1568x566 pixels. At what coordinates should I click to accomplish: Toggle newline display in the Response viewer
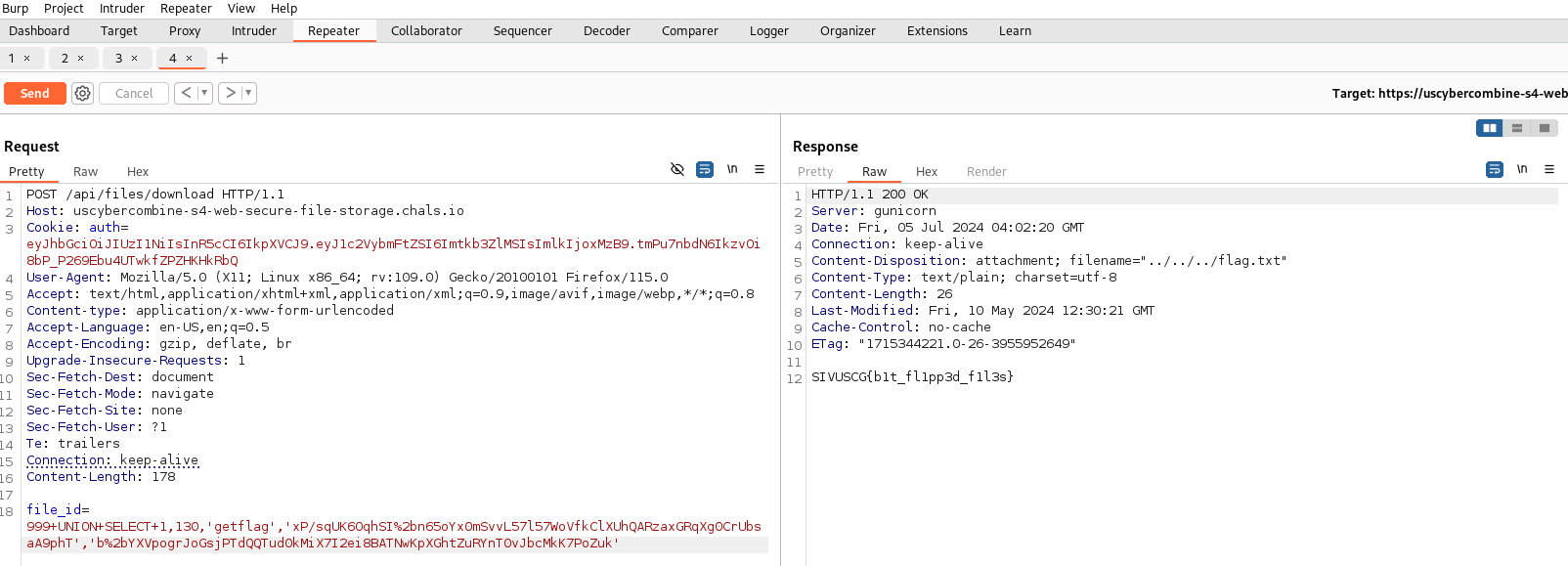(1522, 169)
